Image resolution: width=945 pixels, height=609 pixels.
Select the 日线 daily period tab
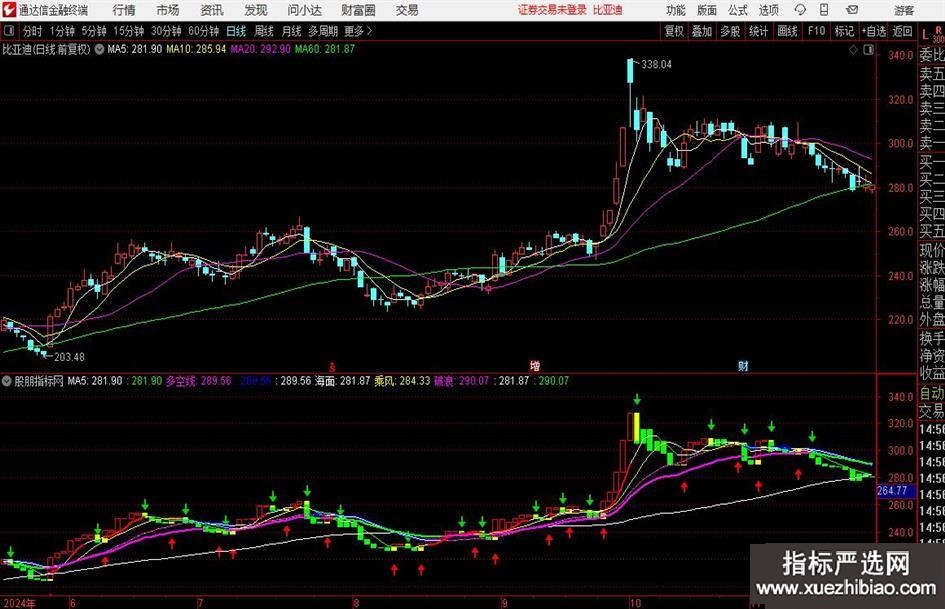(x=236, y=31)
